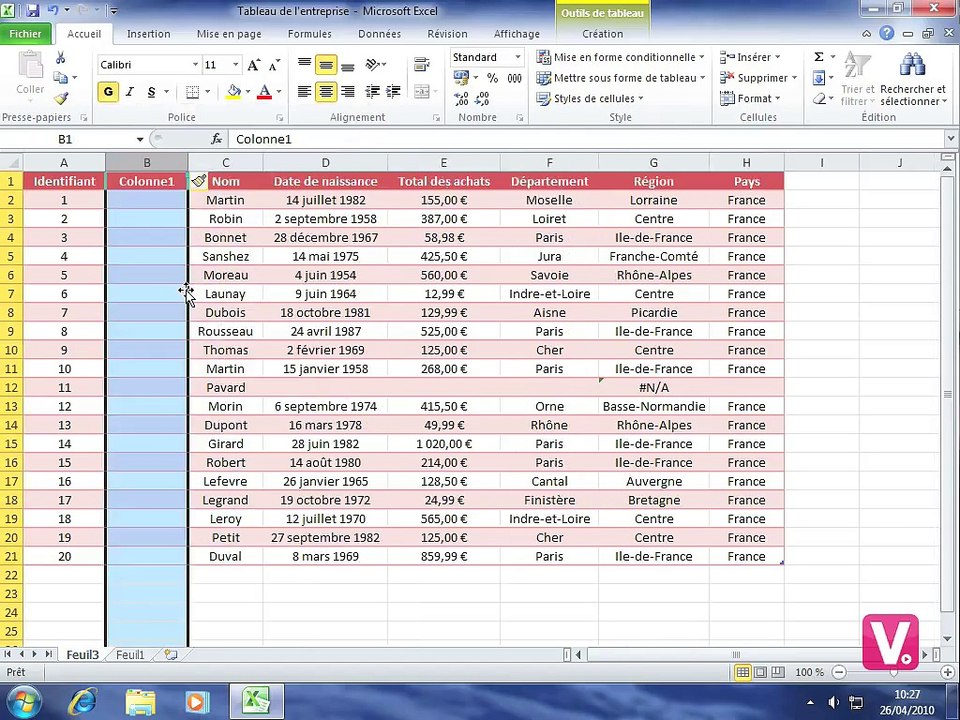Apply percent style format
The width and height of the screenshot is (960, 720).
[x=492, y=78]
